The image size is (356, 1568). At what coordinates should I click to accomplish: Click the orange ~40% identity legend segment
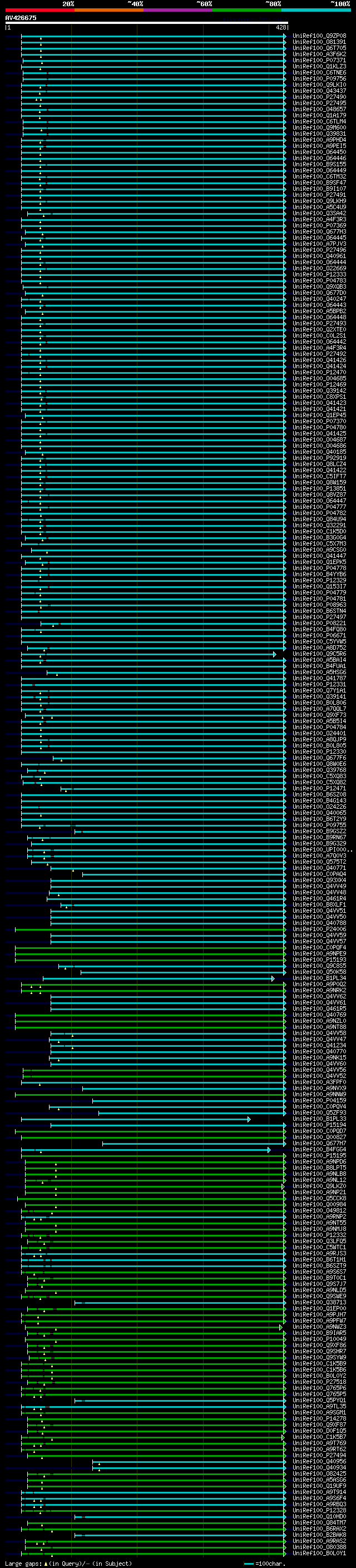(109, 10)
